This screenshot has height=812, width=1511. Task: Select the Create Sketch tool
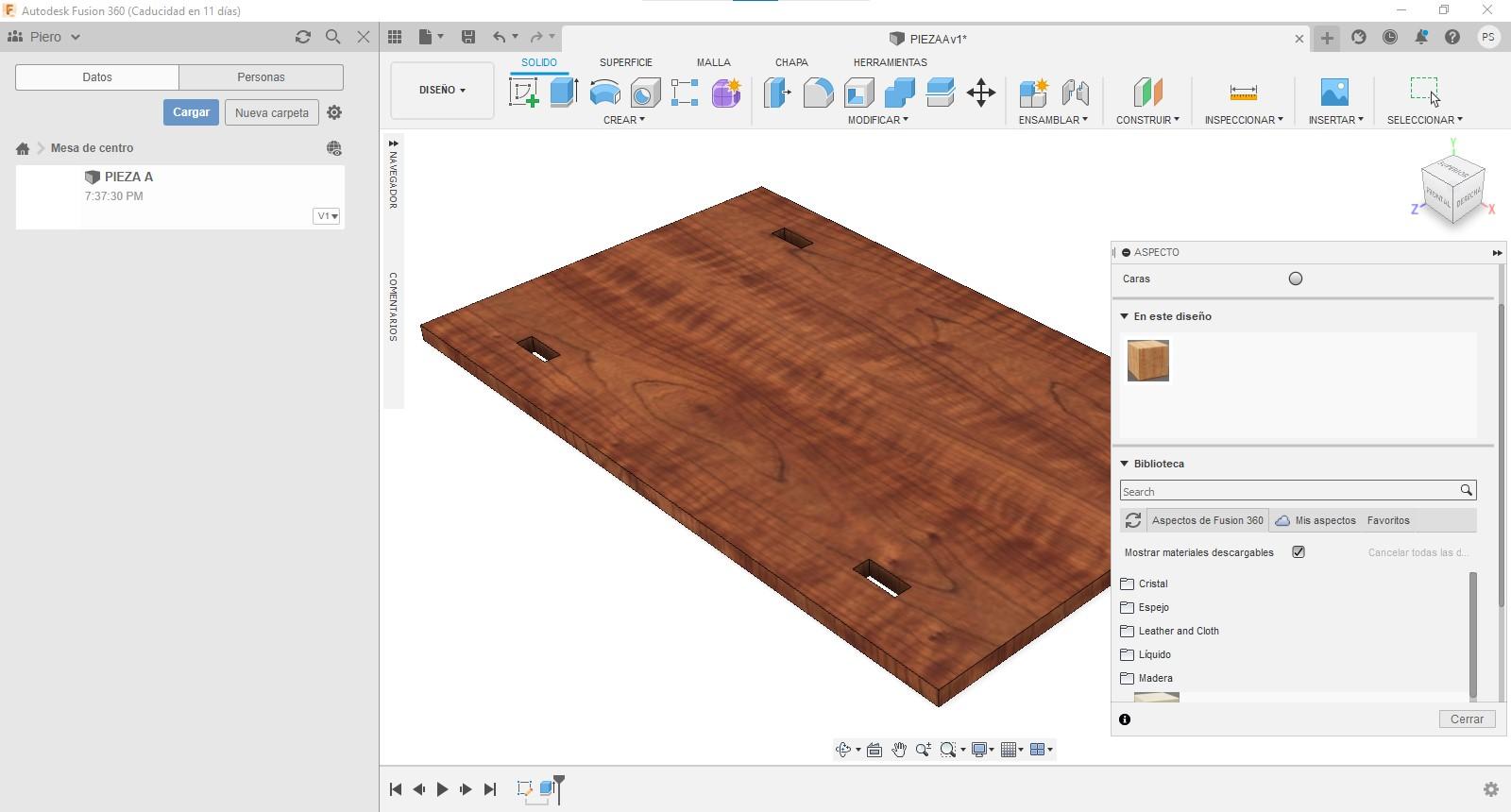(x=523, y=93)
